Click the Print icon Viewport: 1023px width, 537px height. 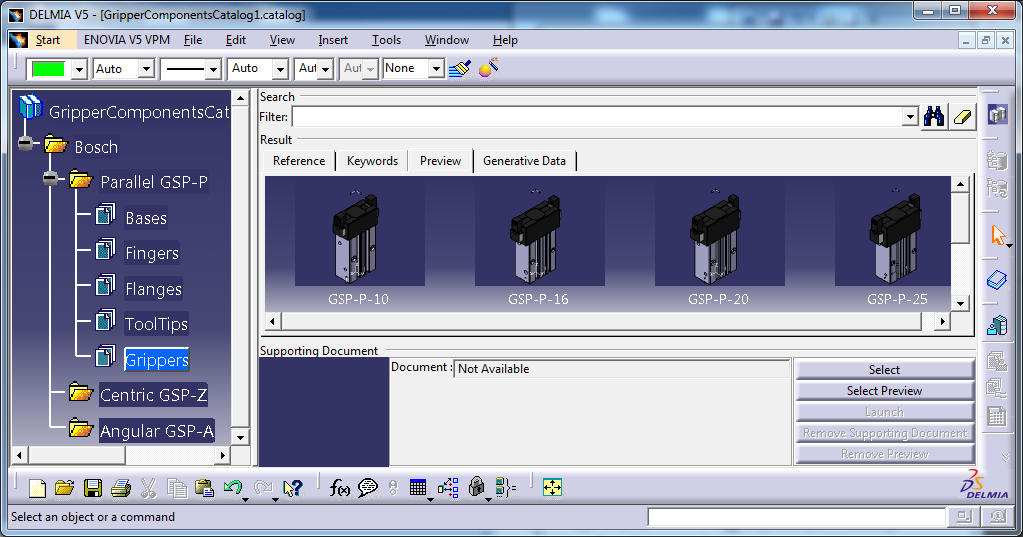pos(121,487)
